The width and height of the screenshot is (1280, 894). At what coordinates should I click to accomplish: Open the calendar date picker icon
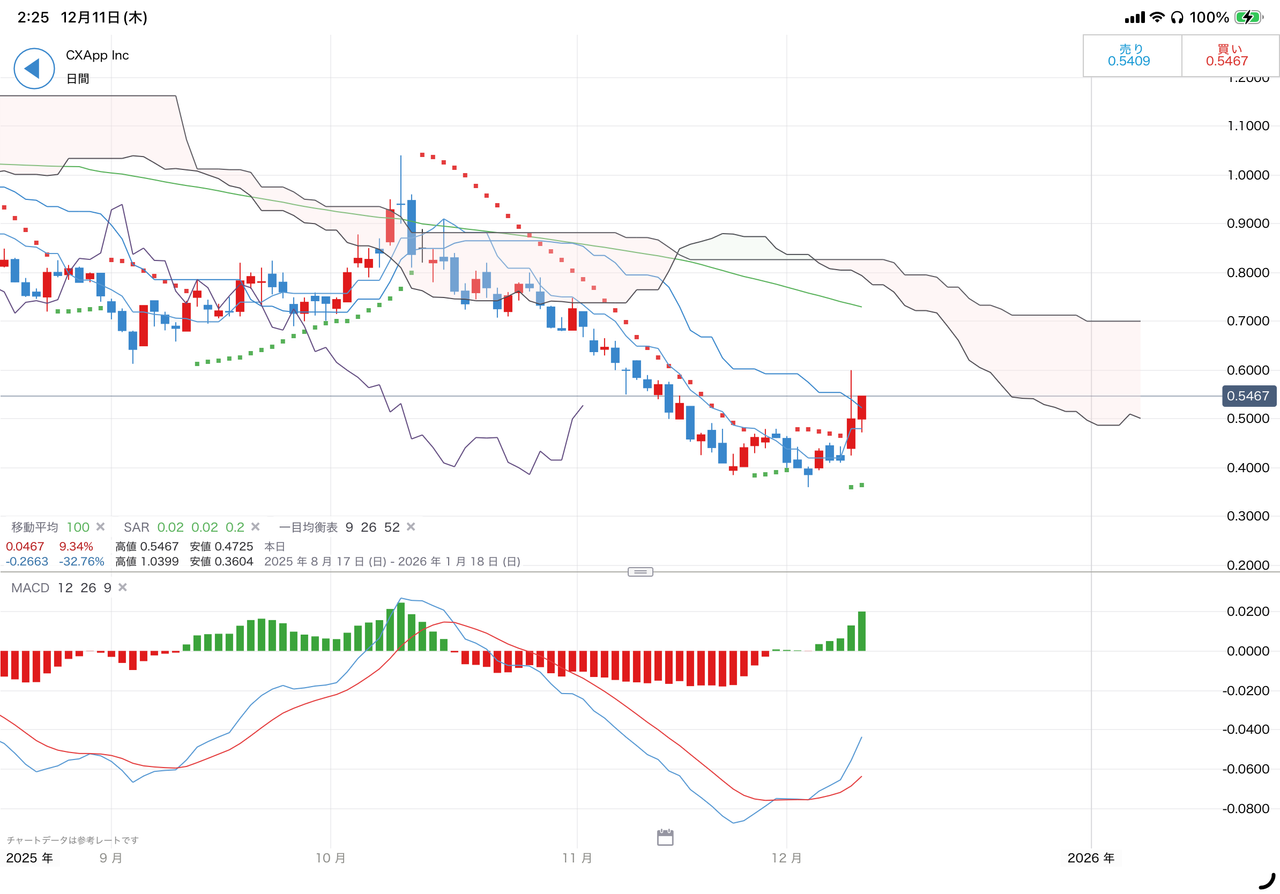tap(665, 837)
